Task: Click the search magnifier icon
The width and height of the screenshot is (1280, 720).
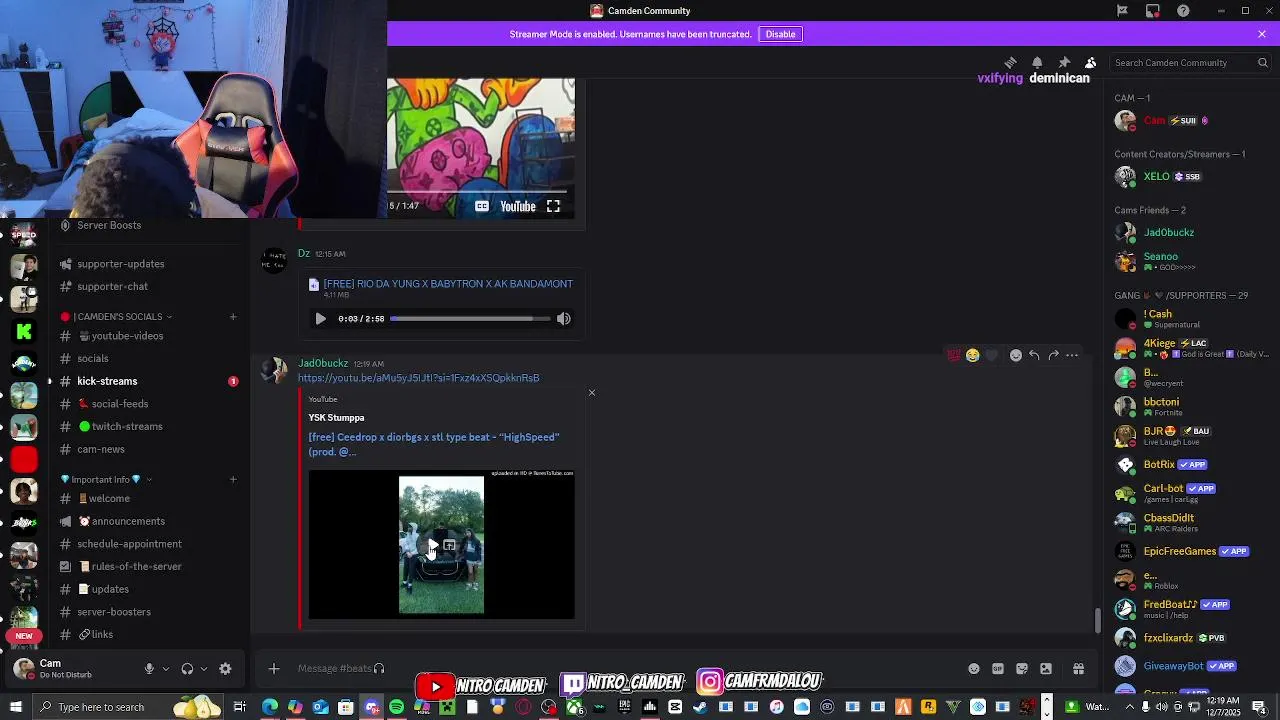Action: [1262, 62]
